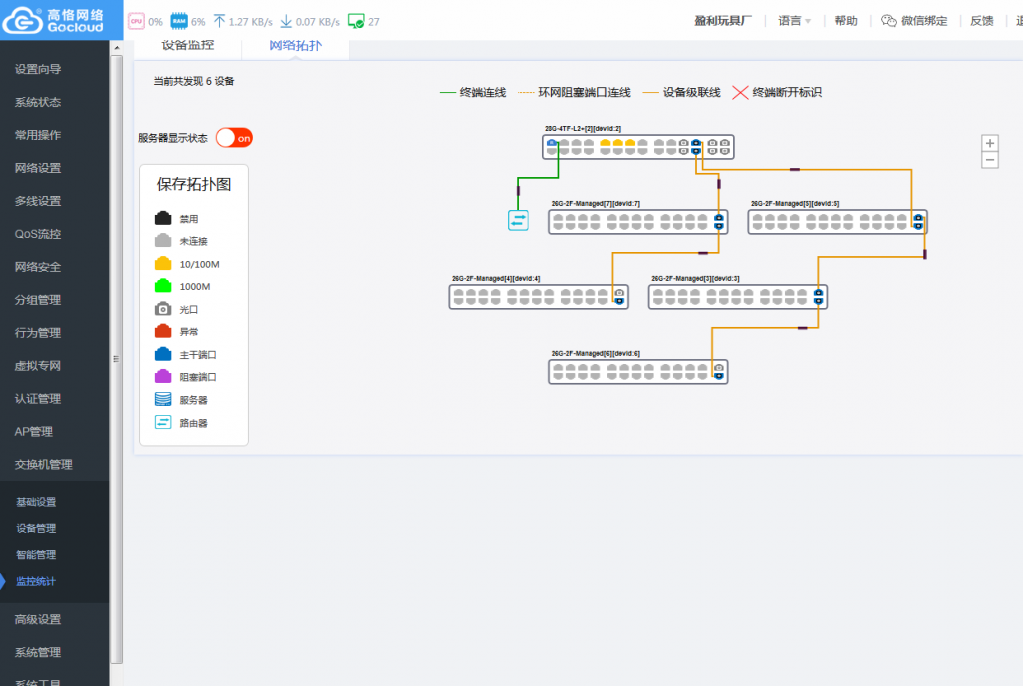Click the 保存拓扑图 button
1023x686 pixels.
coord(194,185)
